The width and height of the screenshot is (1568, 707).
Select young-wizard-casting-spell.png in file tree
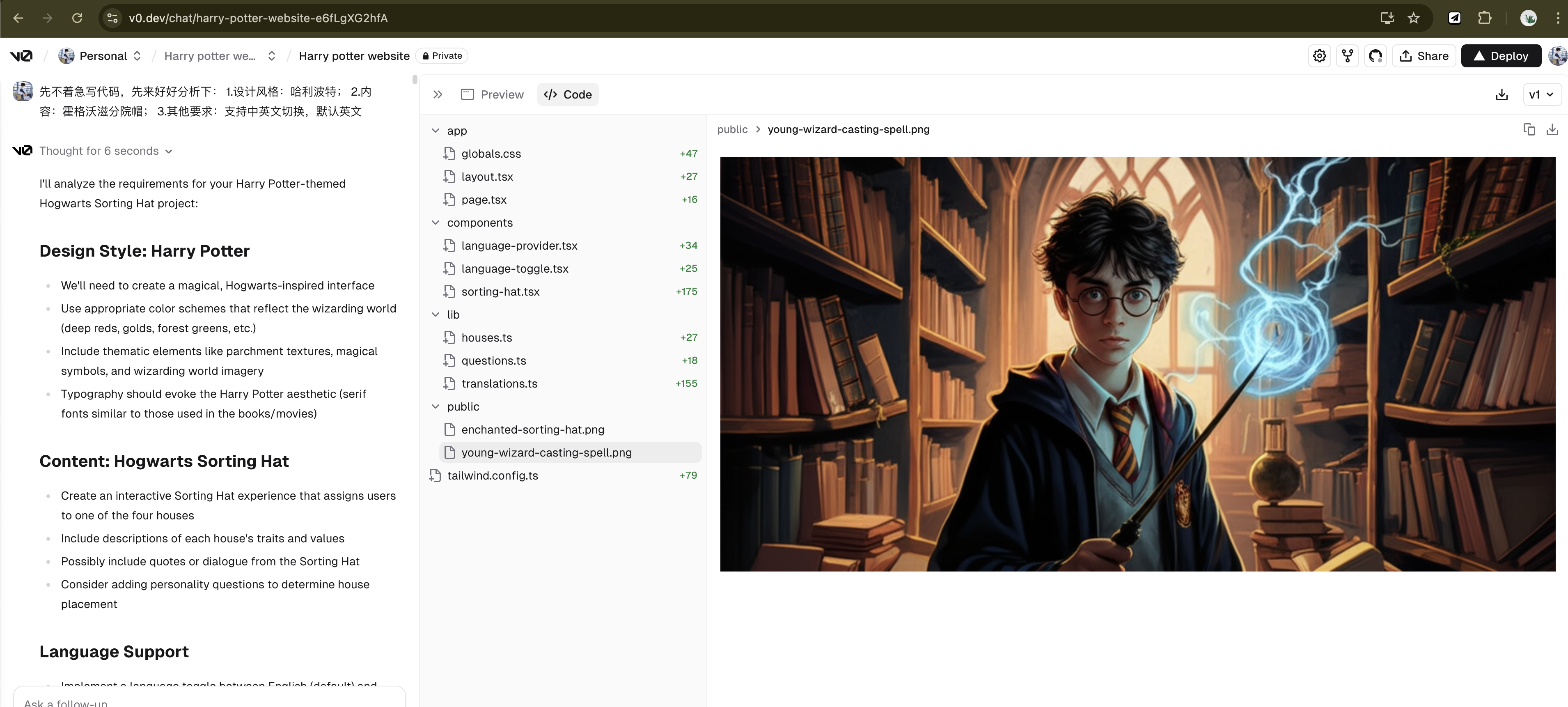570,452
